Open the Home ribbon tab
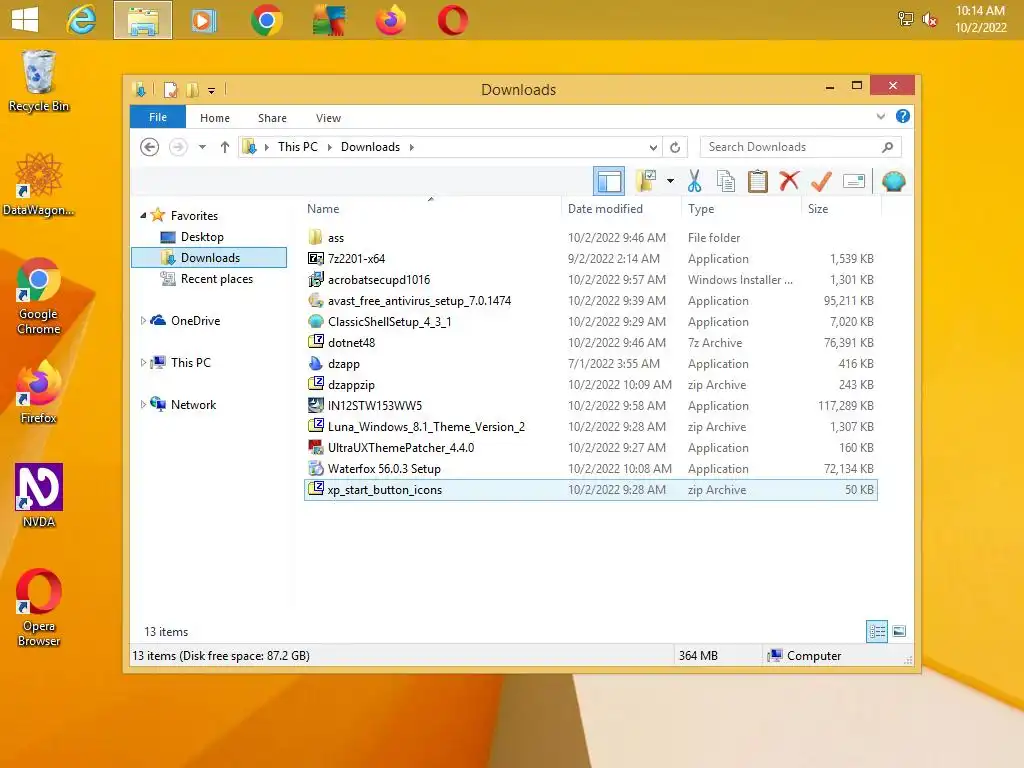Viewport: 1024px width, 768px height. (x=215, y=118)
